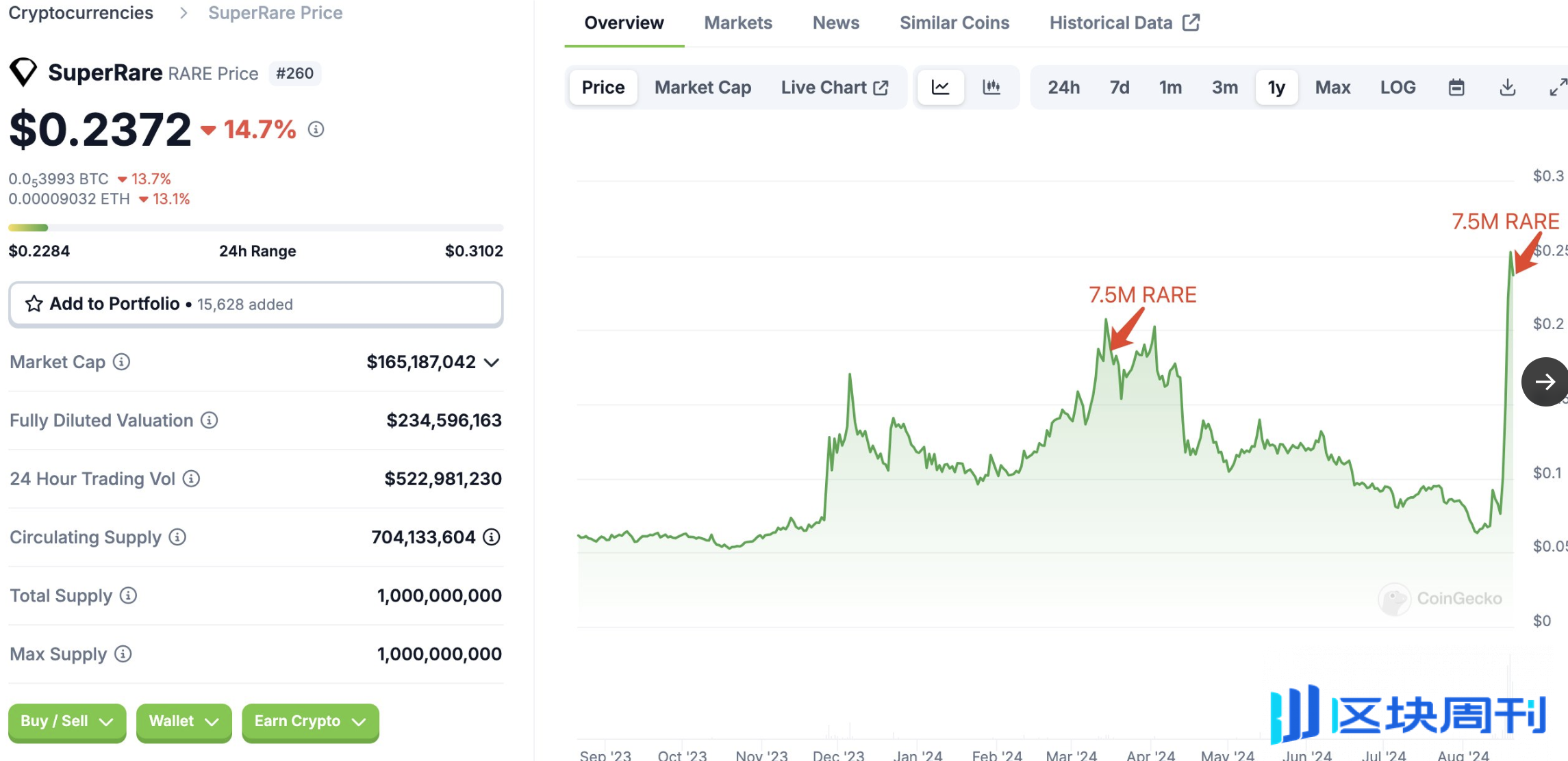The image size is (1568, 761).
Task: Open Max Supply info icon
Action: click(123, 654)
